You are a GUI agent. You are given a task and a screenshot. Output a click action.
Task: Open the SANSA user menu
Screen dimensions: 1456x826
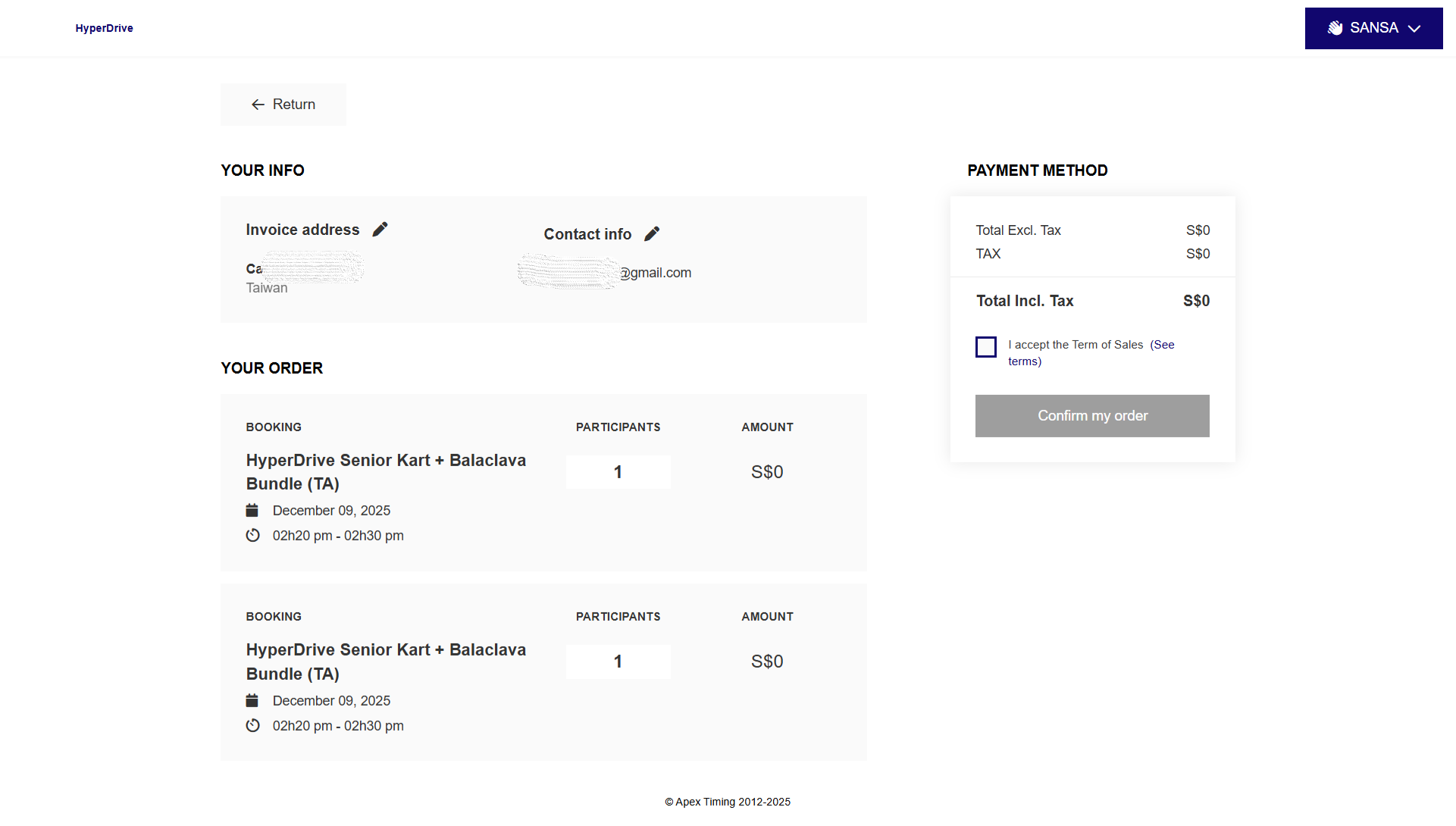click(x=1373, y=28)
